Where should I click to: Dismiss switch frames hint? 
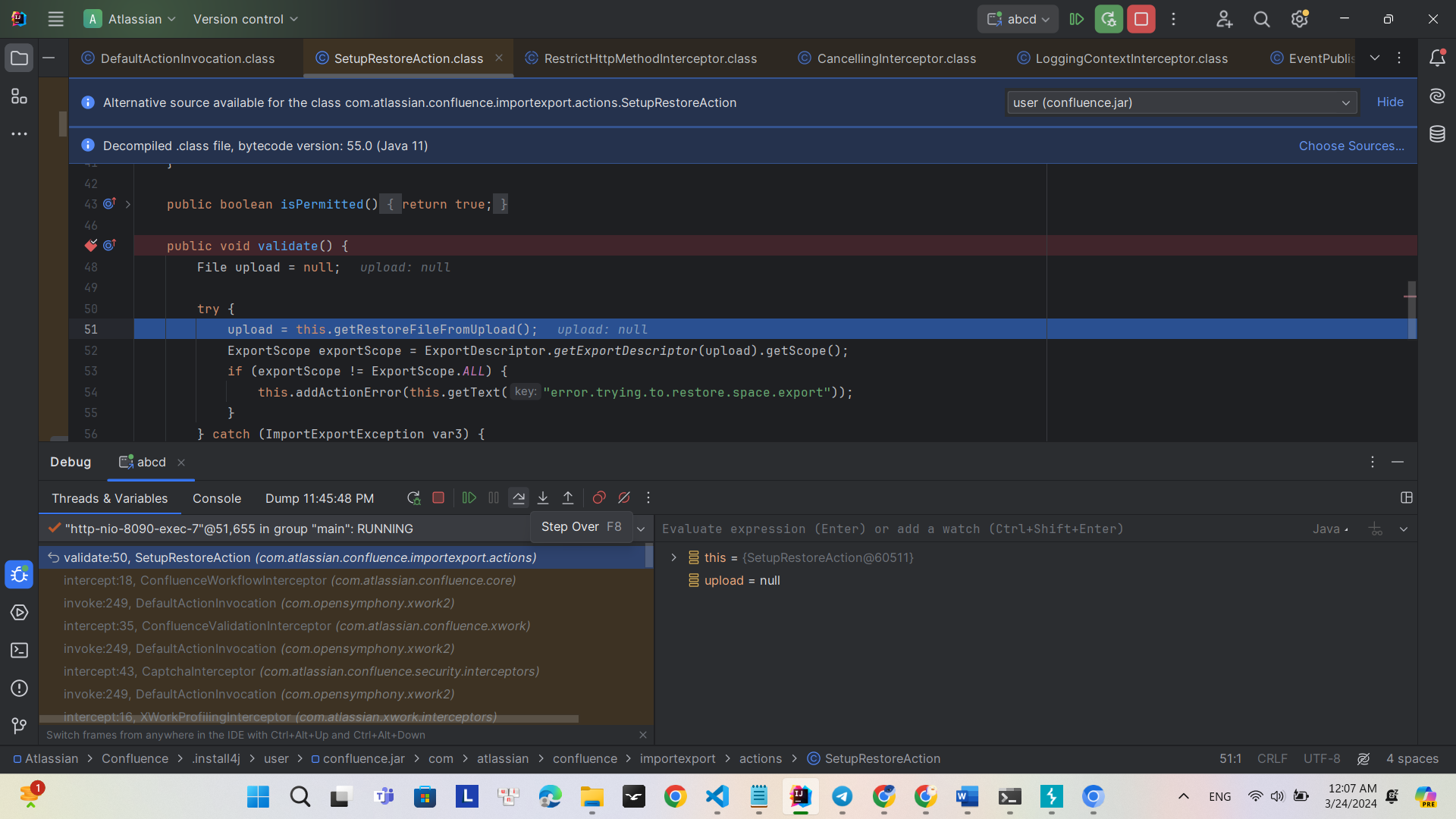643,735
